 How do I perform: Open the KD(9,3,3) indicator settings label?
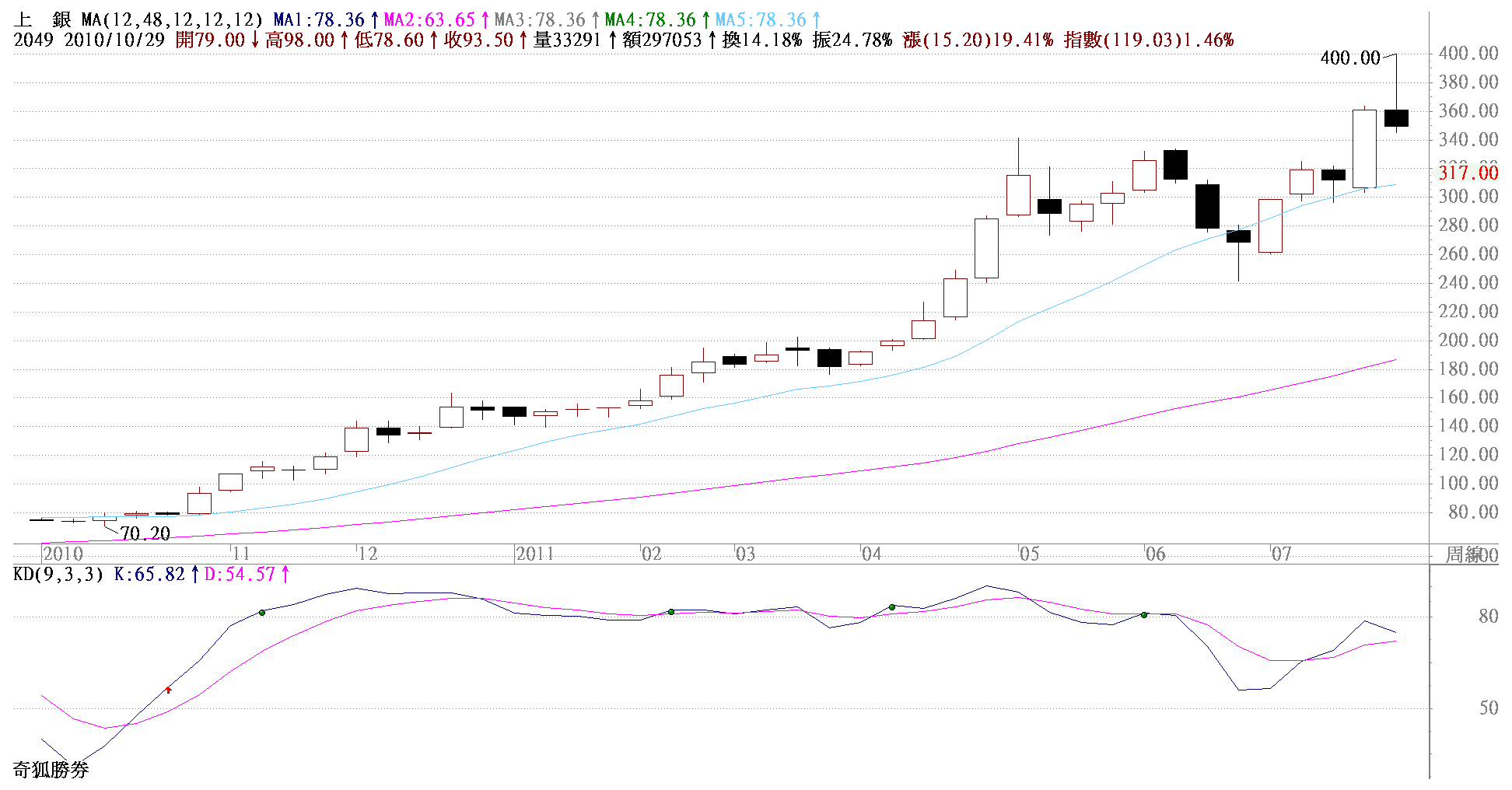click(58, 575)
